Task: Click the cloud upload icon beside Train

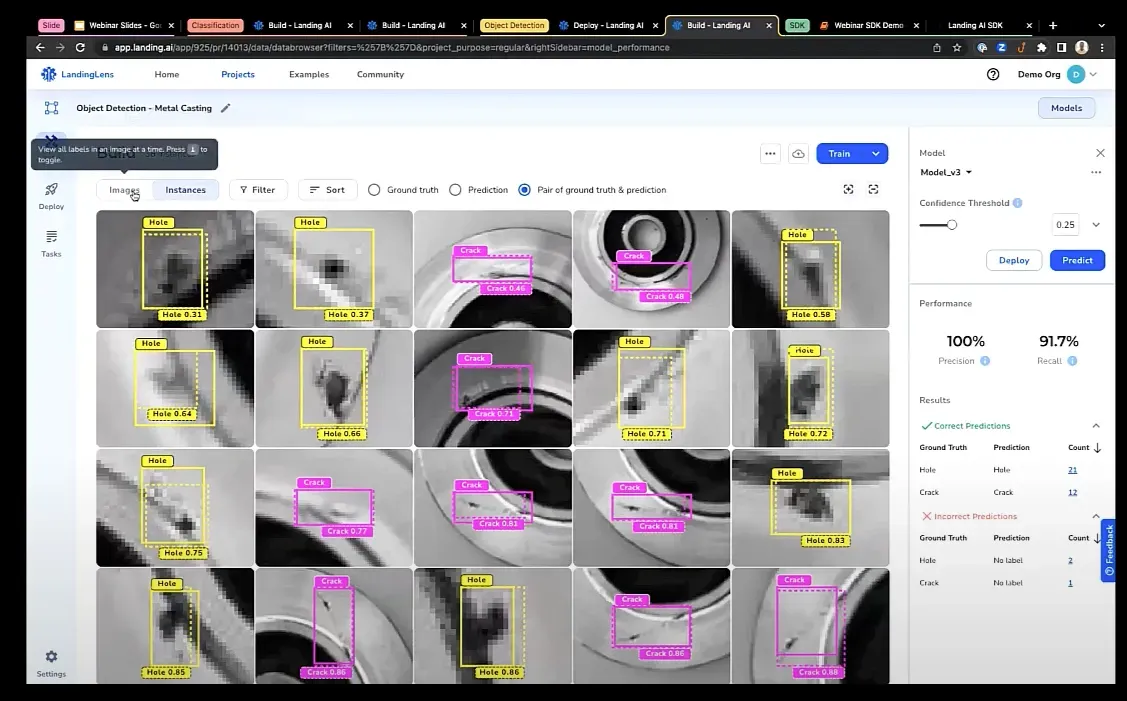Action: pos(798,154)
